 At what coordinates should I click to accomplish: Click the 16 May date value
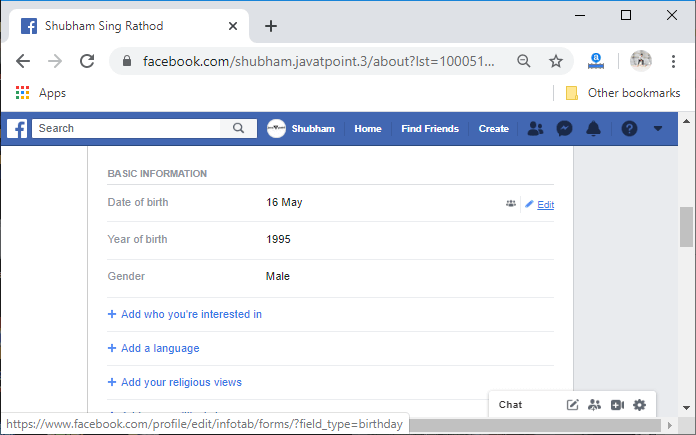click(284, 202)
